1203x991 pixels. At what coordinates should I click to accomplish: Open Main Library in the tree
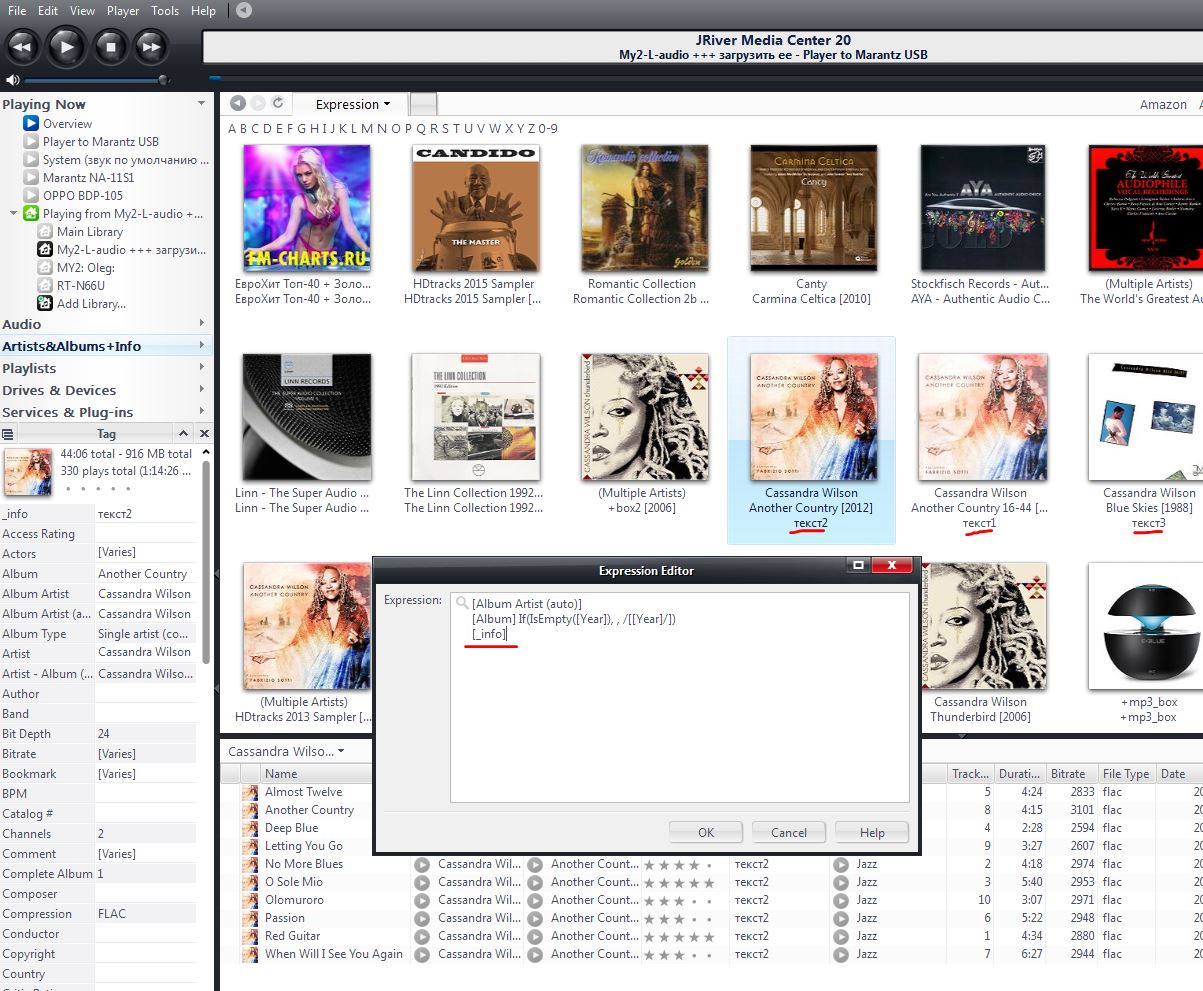tap(90, 231)
